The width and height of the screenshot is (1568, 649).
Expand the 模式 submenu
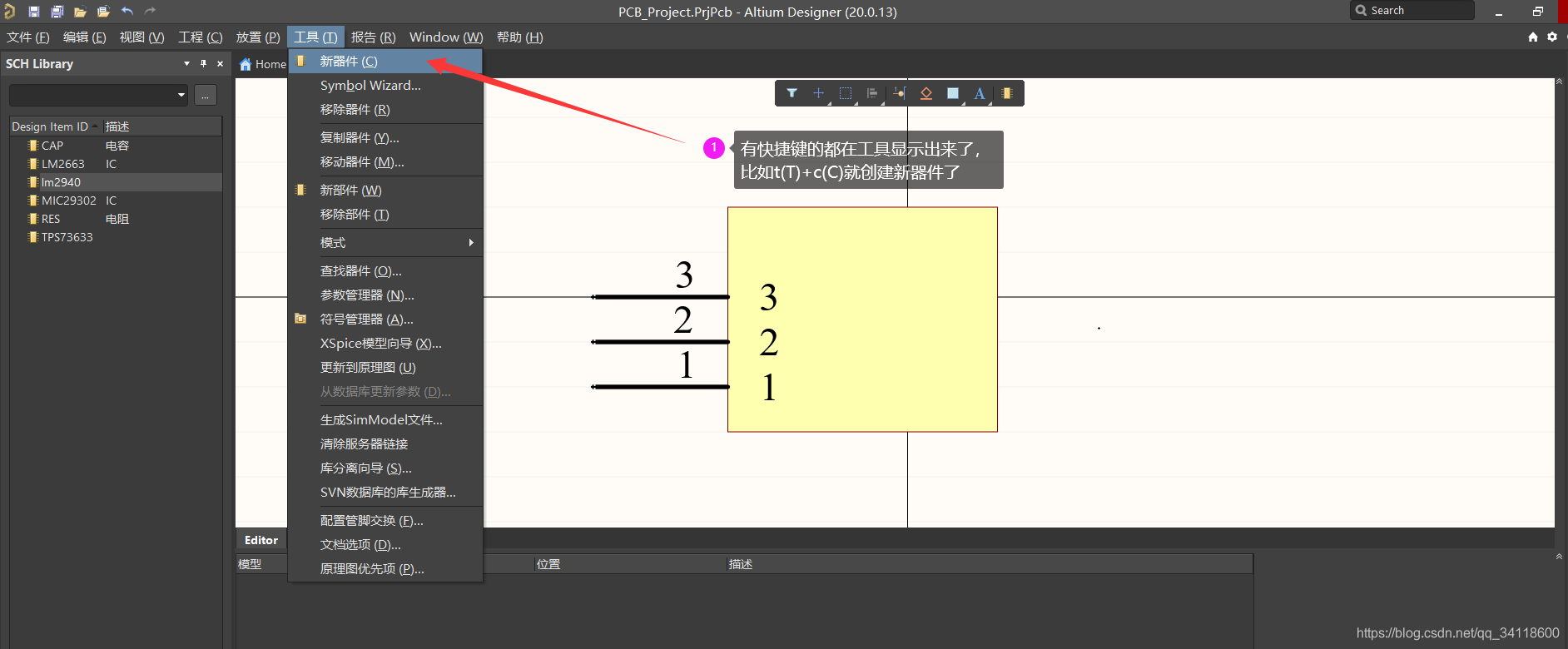[x=385, y=243]
